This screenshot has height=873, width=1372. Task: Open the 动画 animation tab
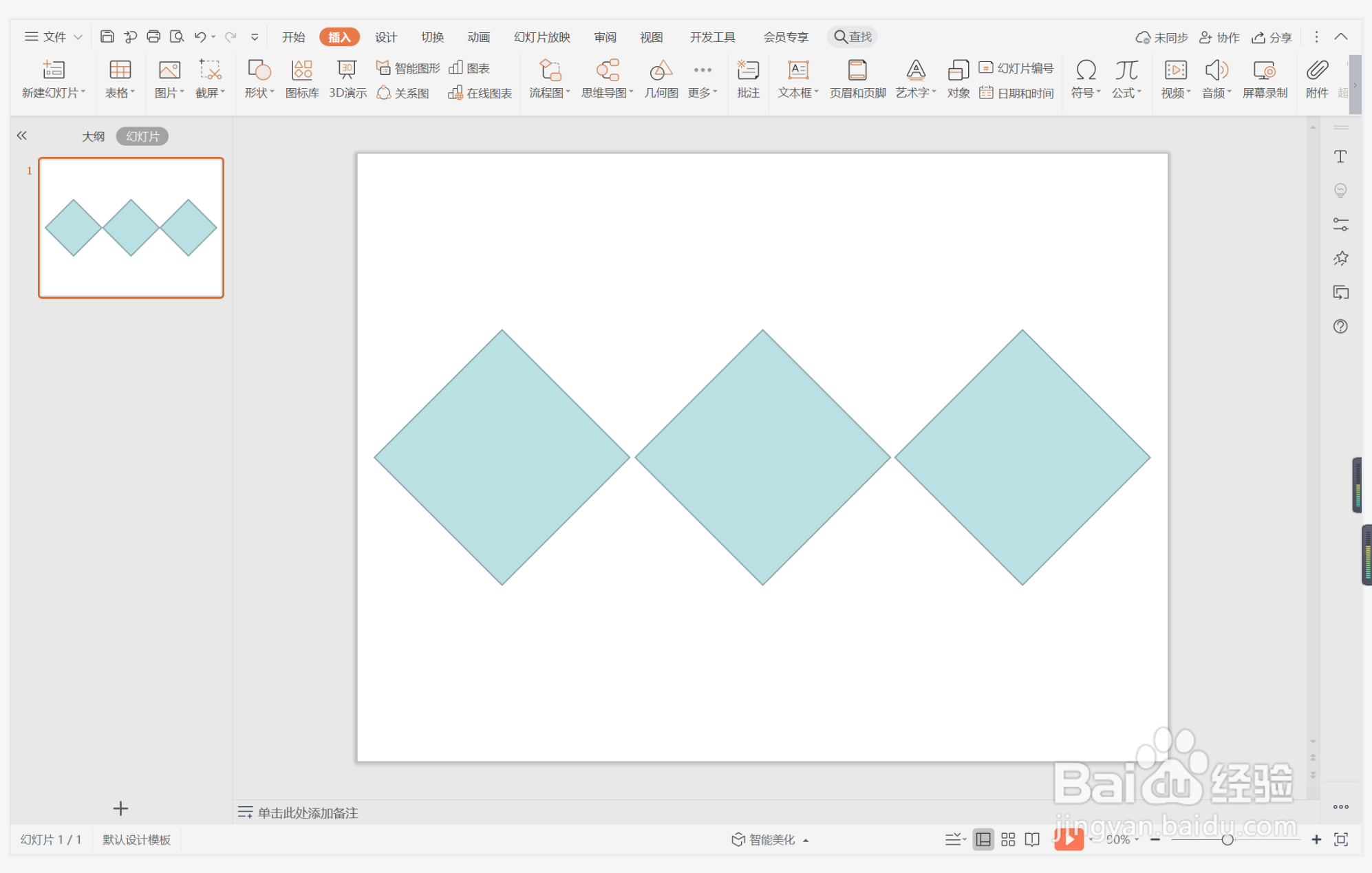[478, 37]
